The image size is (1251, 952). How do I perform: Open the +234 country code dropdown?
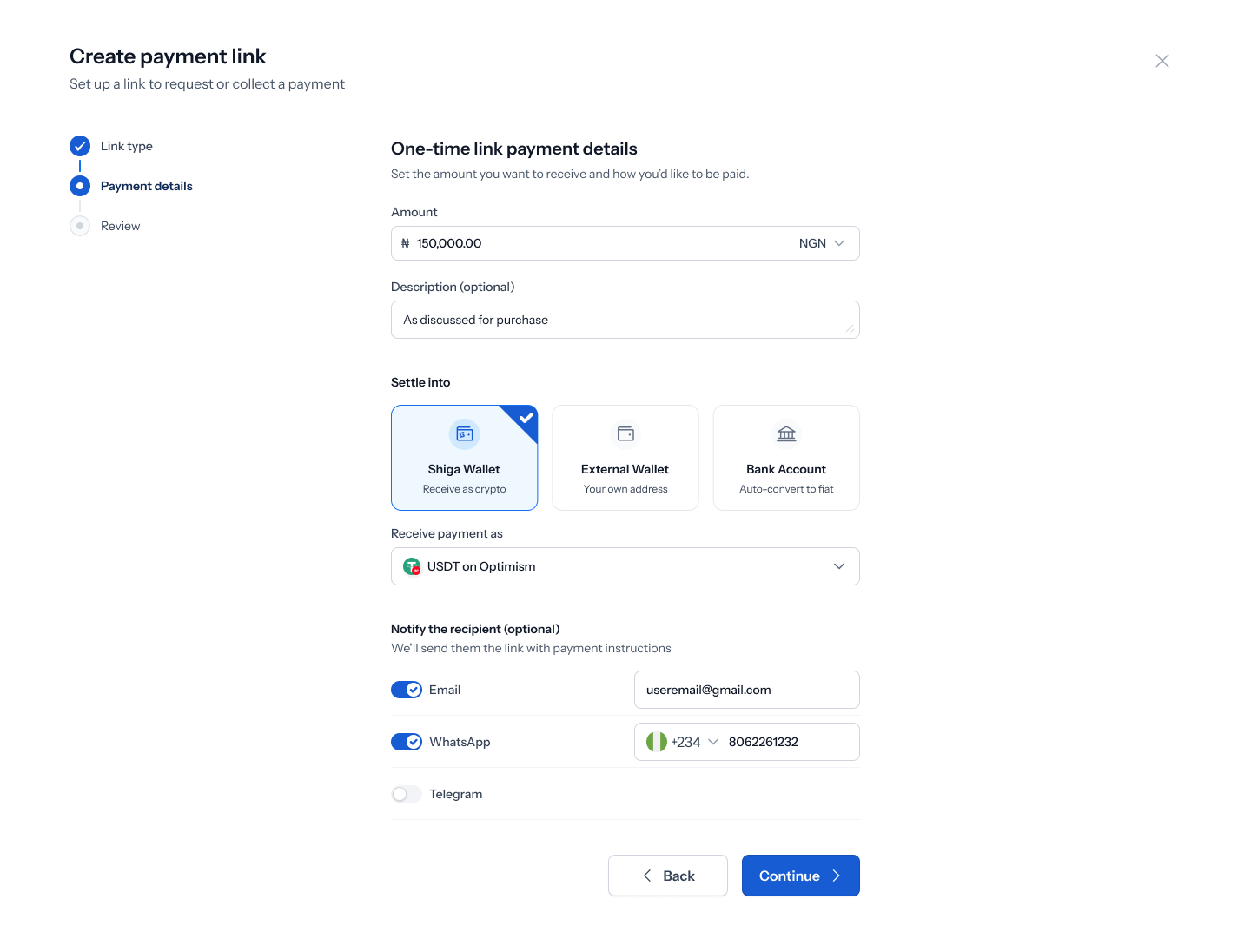(694, 742)
